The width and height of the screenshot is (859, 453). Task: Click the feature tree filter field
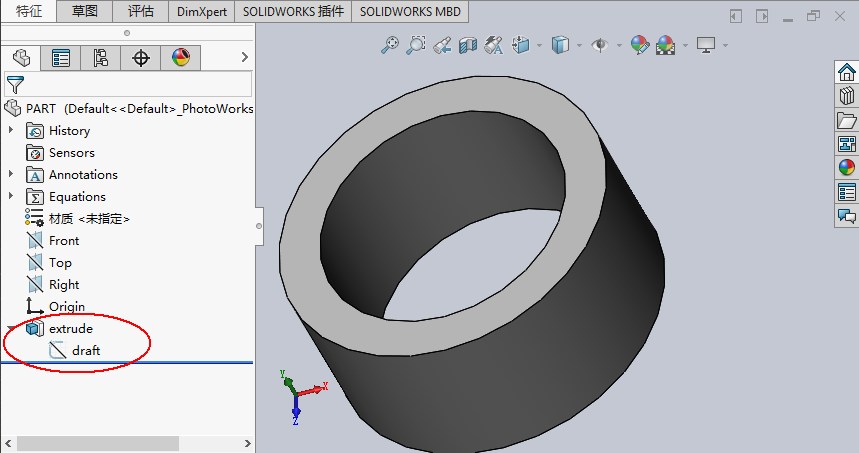(128, 84)
